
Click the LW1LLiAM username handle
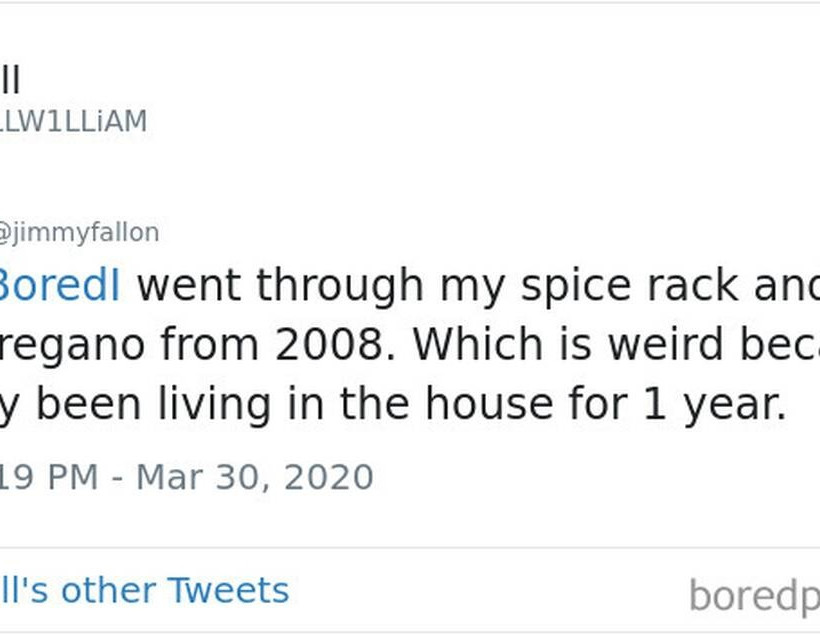(73, 121)
